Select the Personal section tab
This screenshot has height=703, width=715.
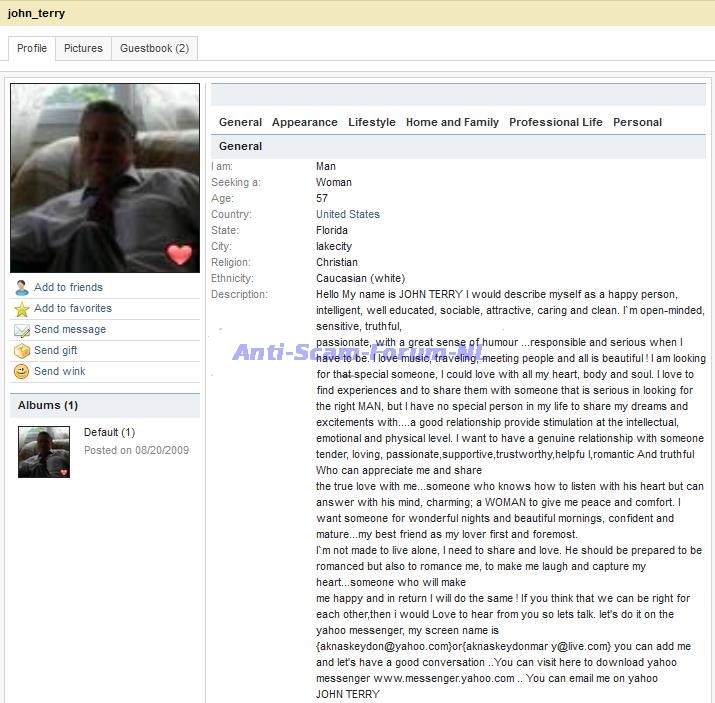[637, 122]
